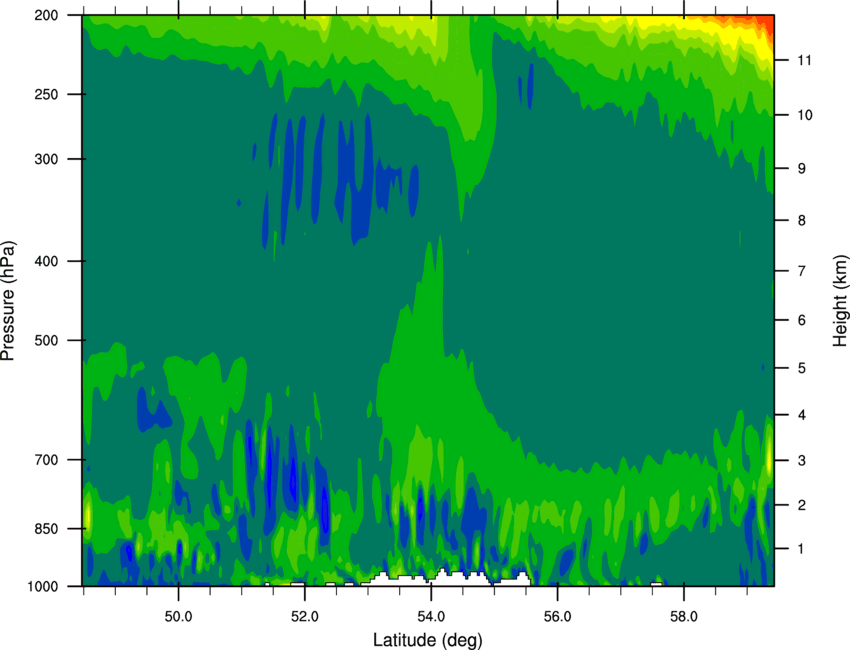Screen dimensions: 850x650
Task: Select the 850 pressure tick label
Action: coord(47,529)
